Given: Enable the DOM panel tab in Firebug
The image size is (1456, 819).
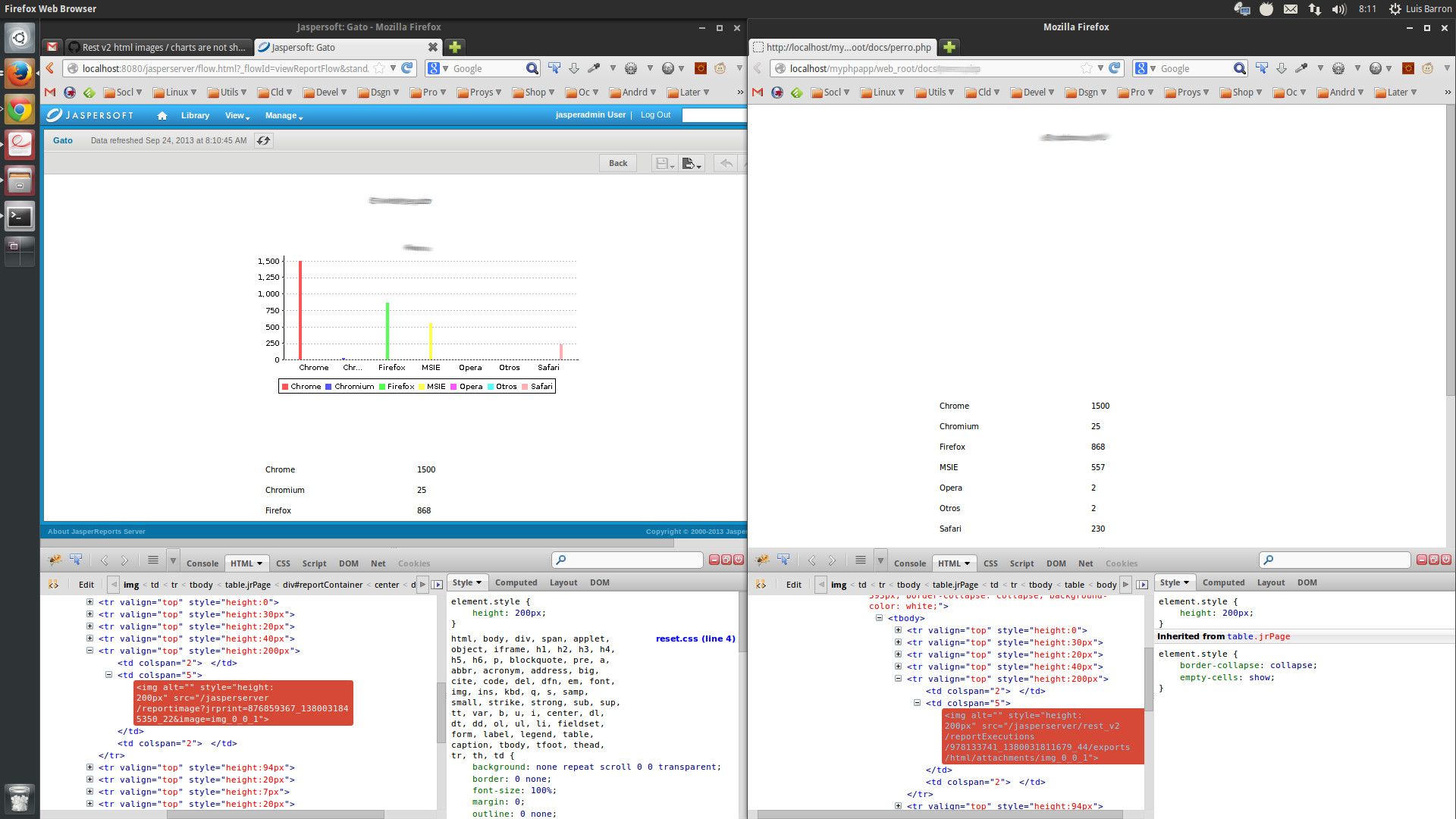Looking at the screenshot, I should click(348, 562).
